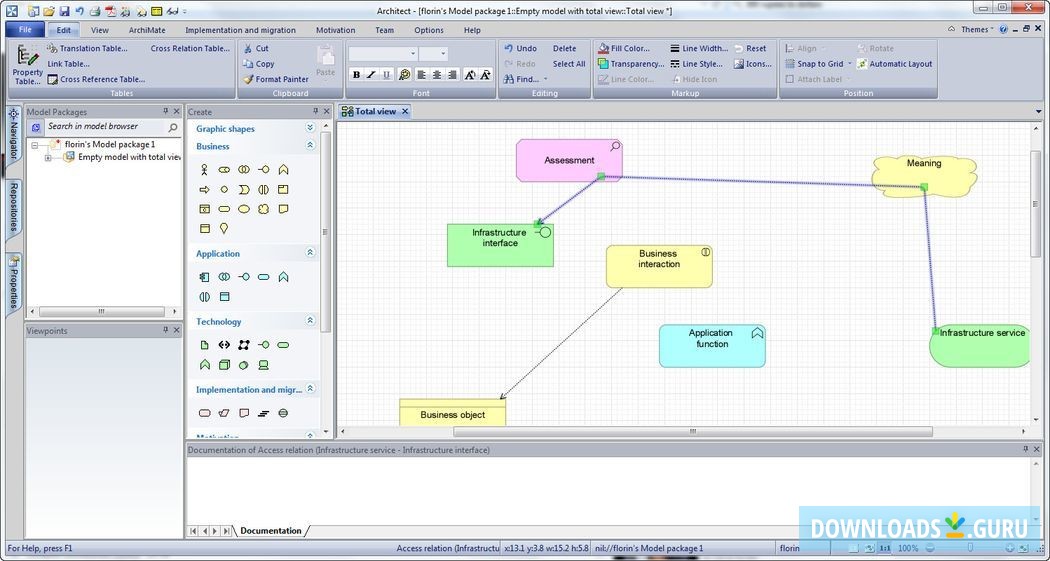Click Automatic Layout button
Image resolution: width=1050 pixels, height=561 pixels.
point(895,64)
